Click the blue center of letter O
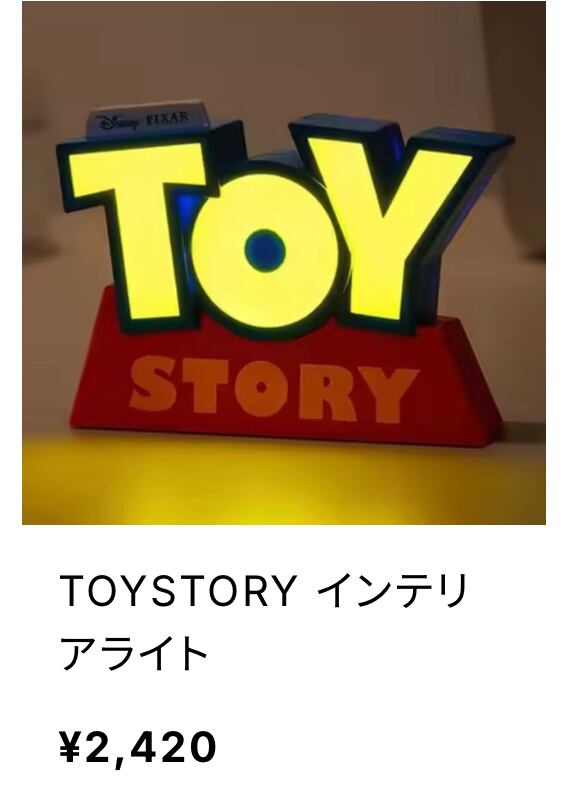The height and width of the screenshot is (795, 575). tap(265, 252)
